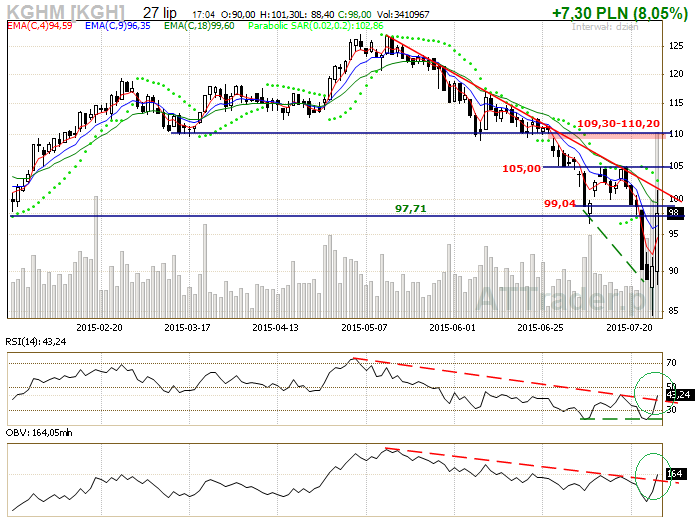Click the OBV: 164,05mln panel title
700x522 pixels.
[39, 433]
